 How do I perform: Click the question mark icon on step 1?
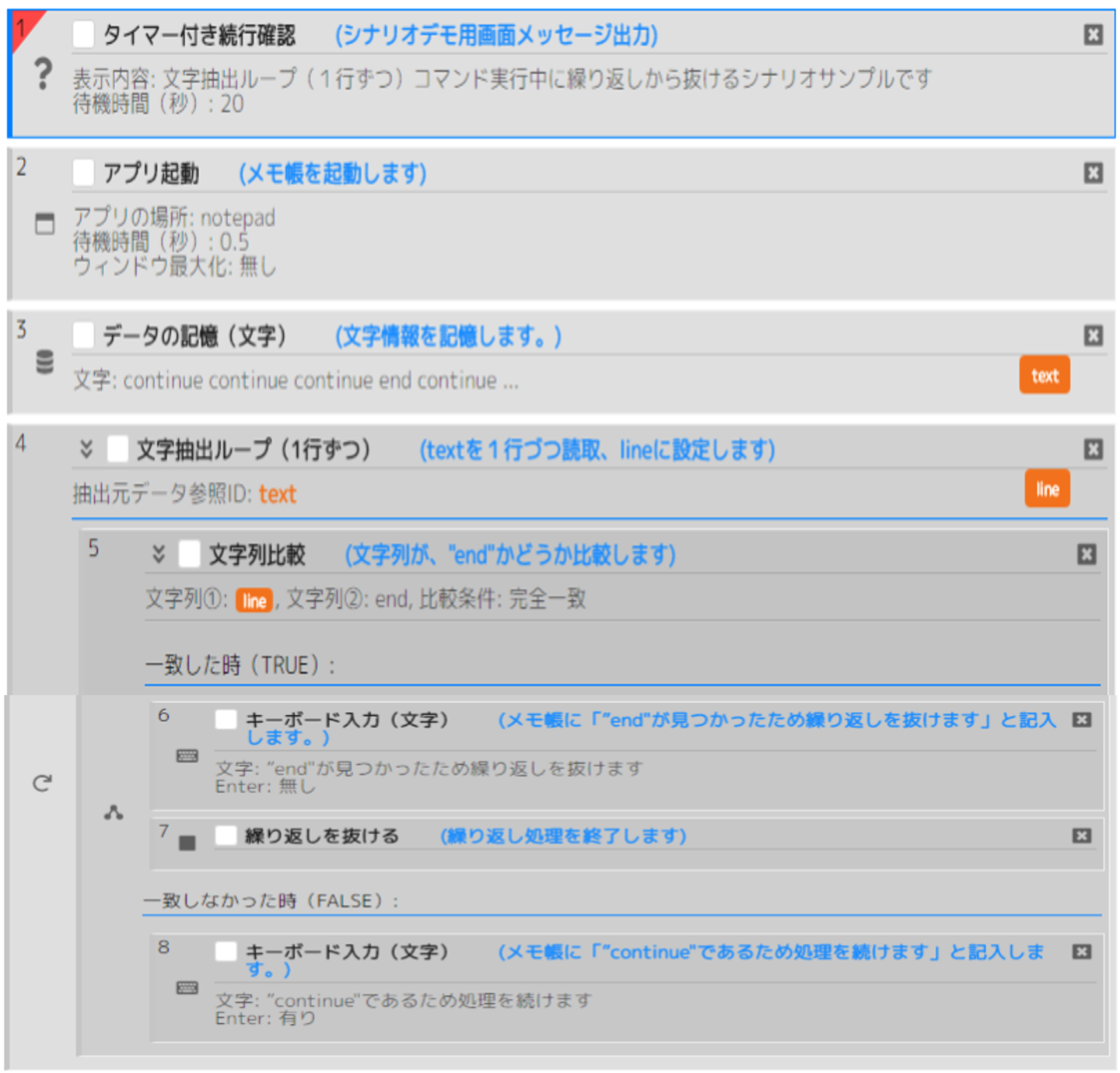(44, 75)
